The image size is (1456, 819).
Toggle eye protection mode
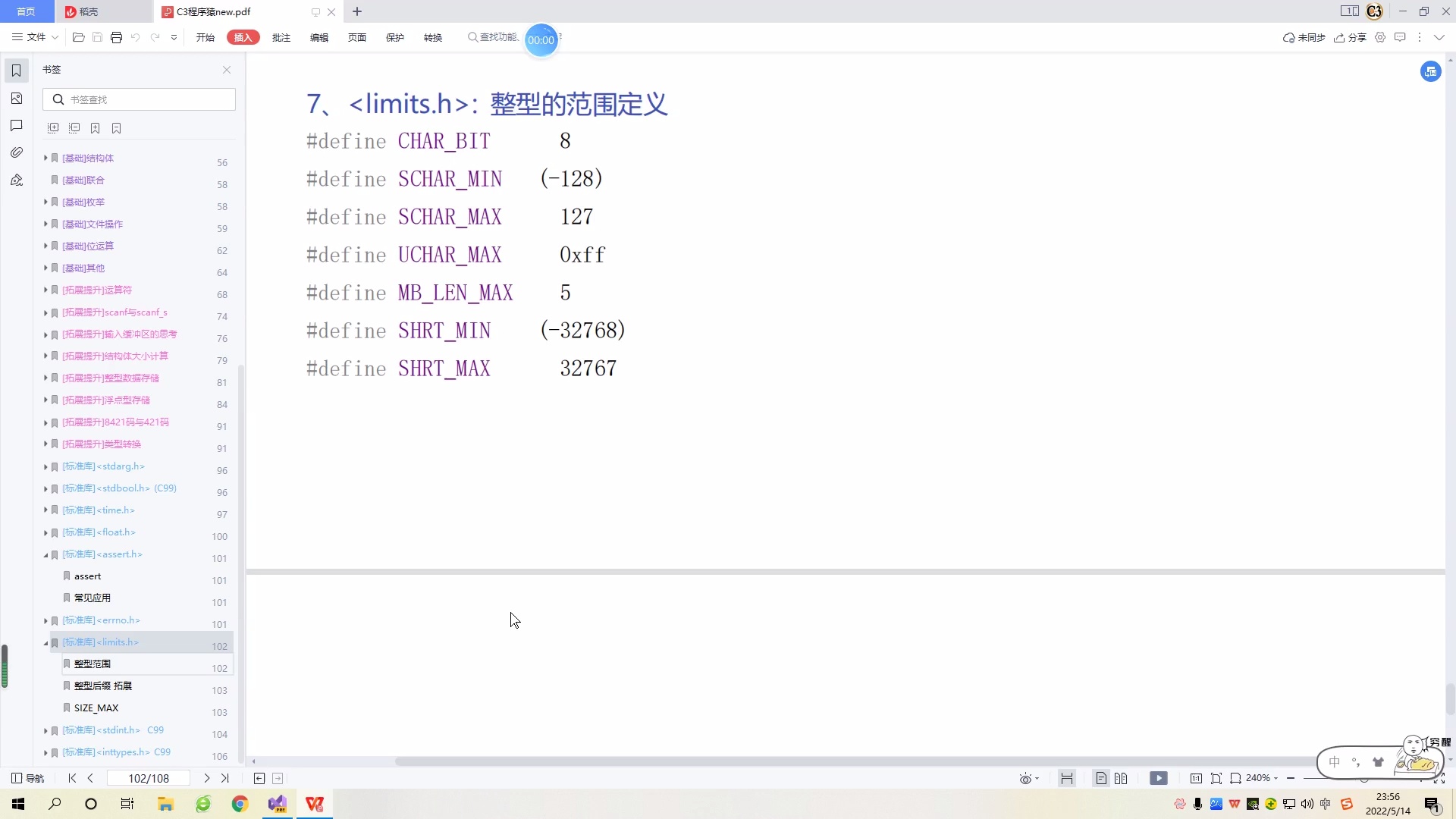[x=1025, y=778]
